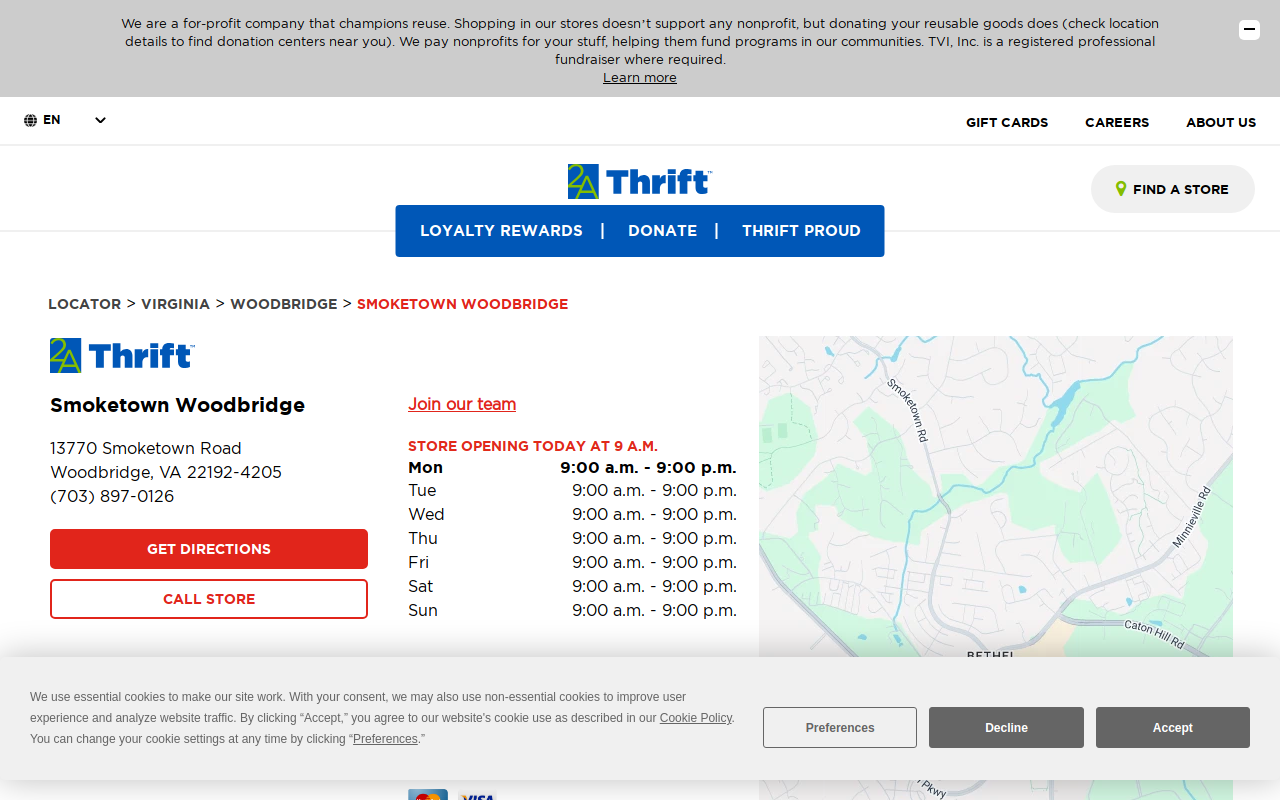Select the Mon hours row
This screenshot has height=800, width=1280.
click(572, 467)
